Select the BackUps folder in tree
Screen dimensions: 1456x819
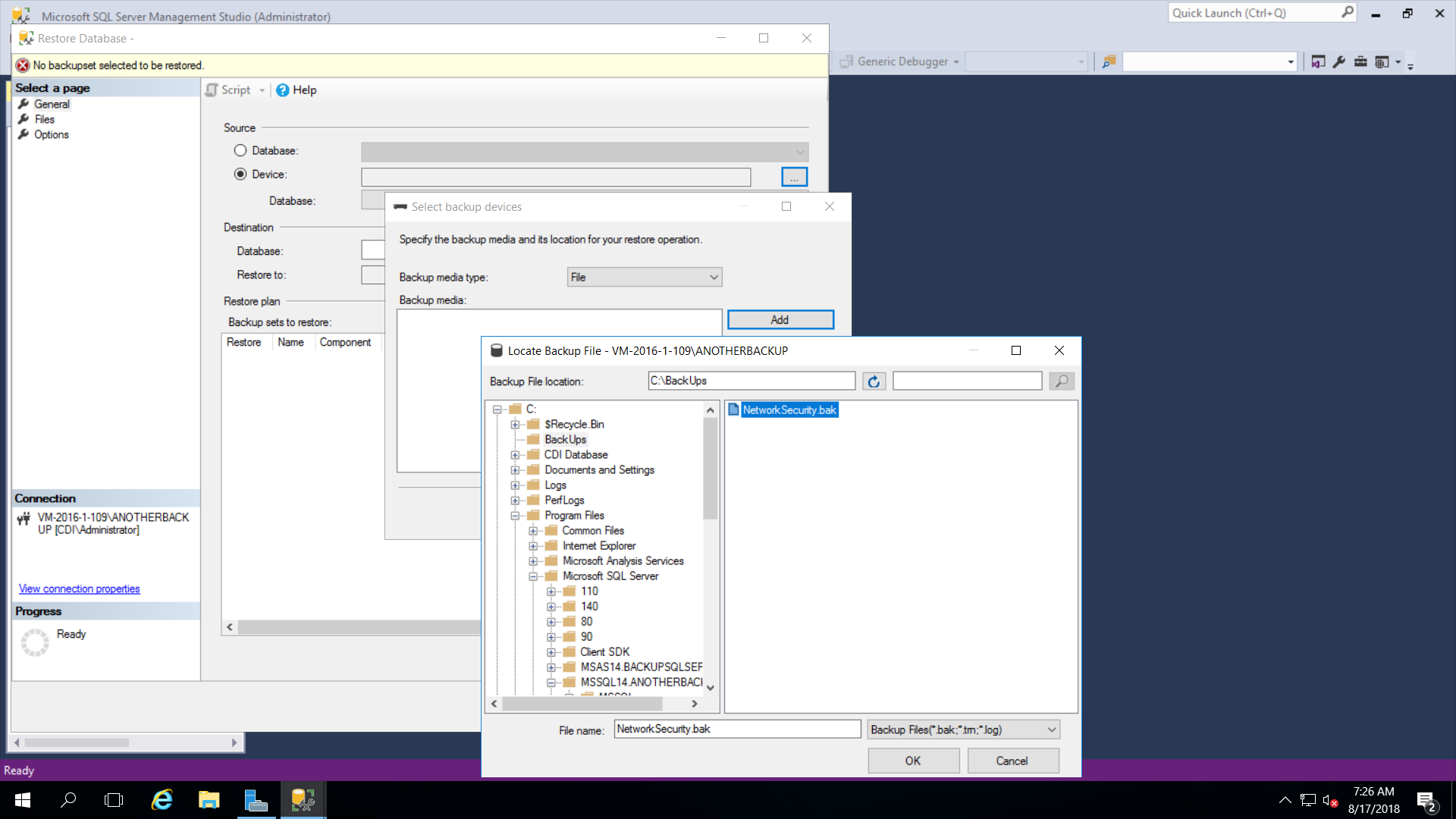[x=565, y=440]
